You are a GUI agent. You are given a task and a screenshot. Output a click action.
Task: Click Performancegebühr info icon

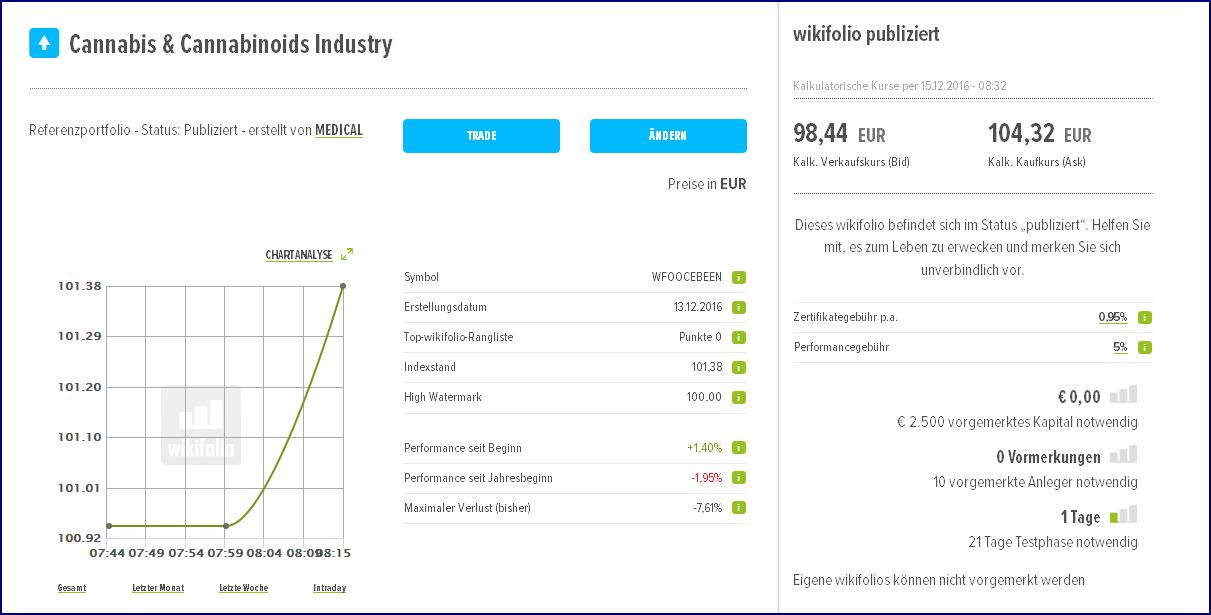pyautogui.click(x=1145, y=348)
